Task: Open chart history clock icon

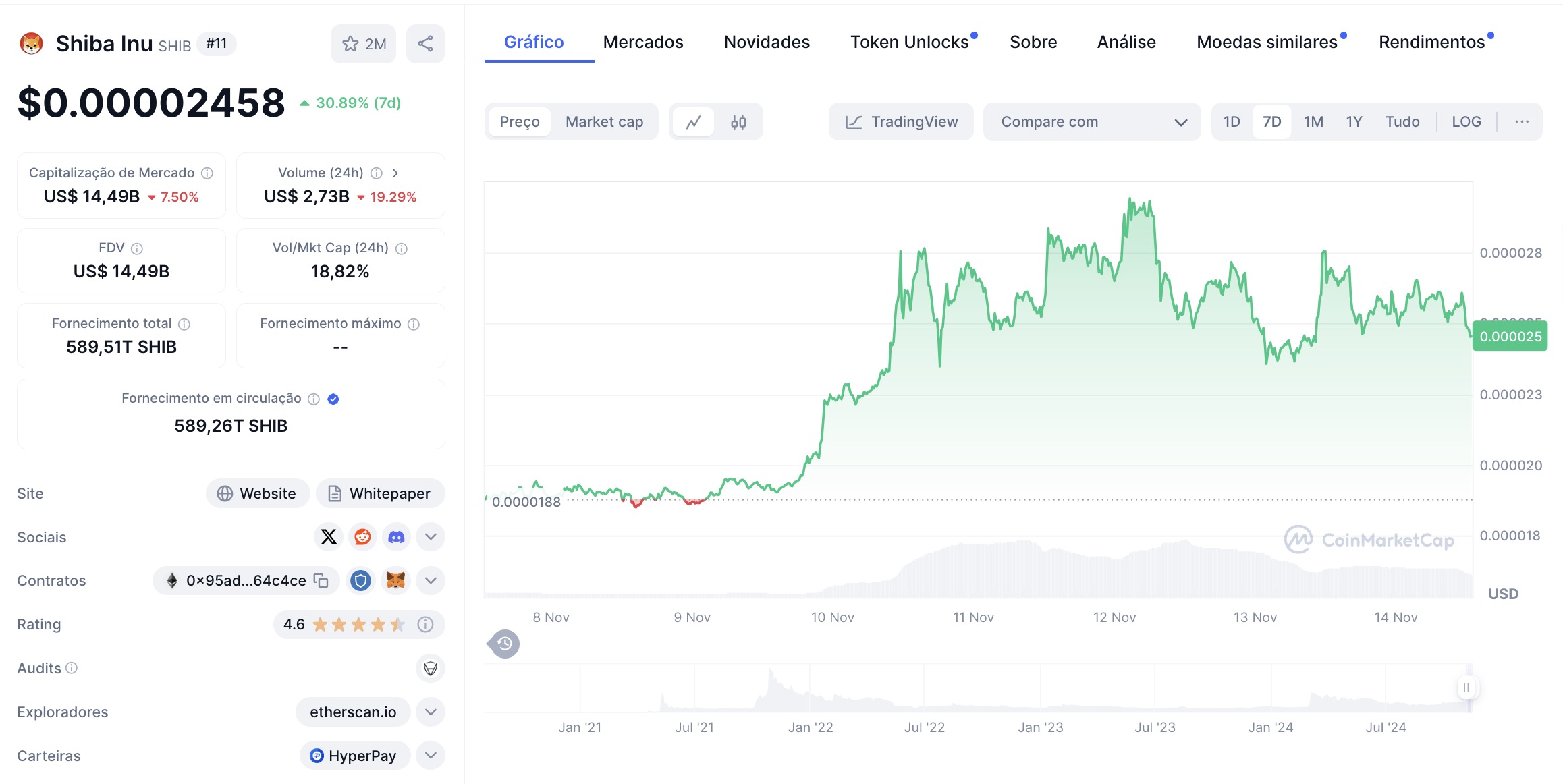Action: 503,644
